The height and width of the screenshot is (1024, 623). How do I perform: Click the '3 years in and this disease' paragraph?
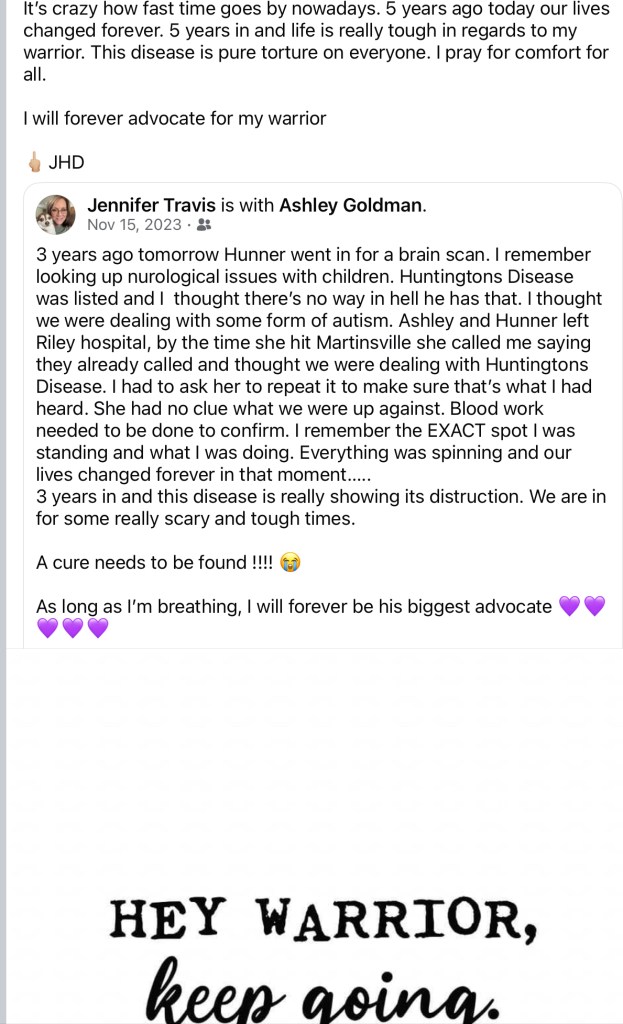point(318,508)
